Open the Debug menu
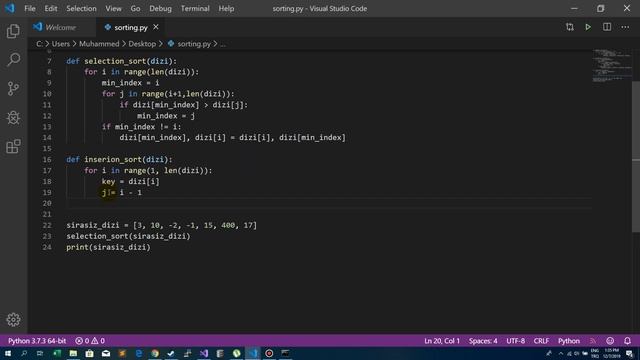This screenshot has width=640, height=360. [160, 8]
